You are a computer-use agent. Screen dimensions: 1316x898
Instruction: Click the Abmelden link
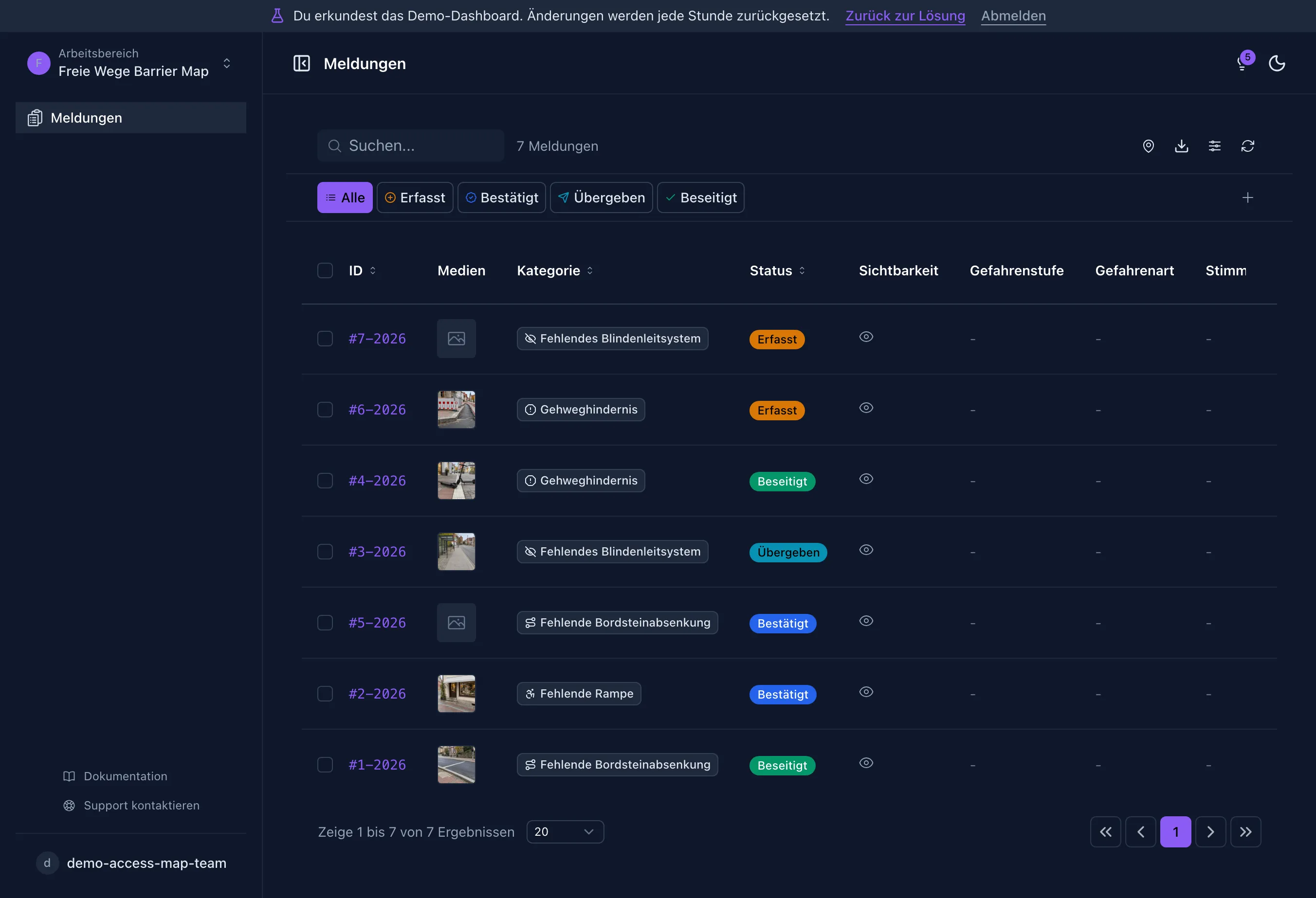tap(1013, 16)
